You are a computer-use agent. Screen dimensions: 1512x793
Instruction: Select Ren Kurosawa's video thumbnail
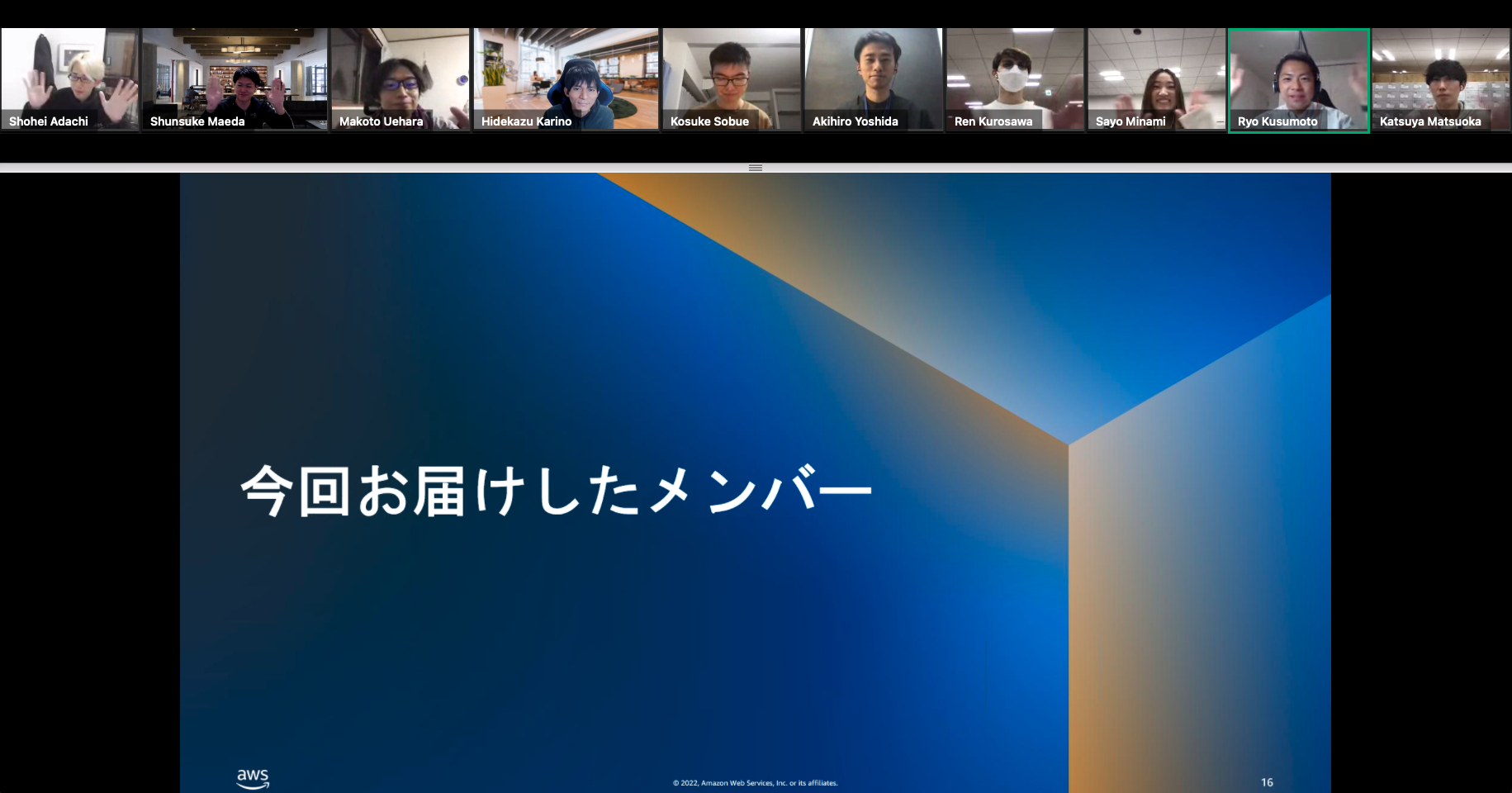(1016, 79)
